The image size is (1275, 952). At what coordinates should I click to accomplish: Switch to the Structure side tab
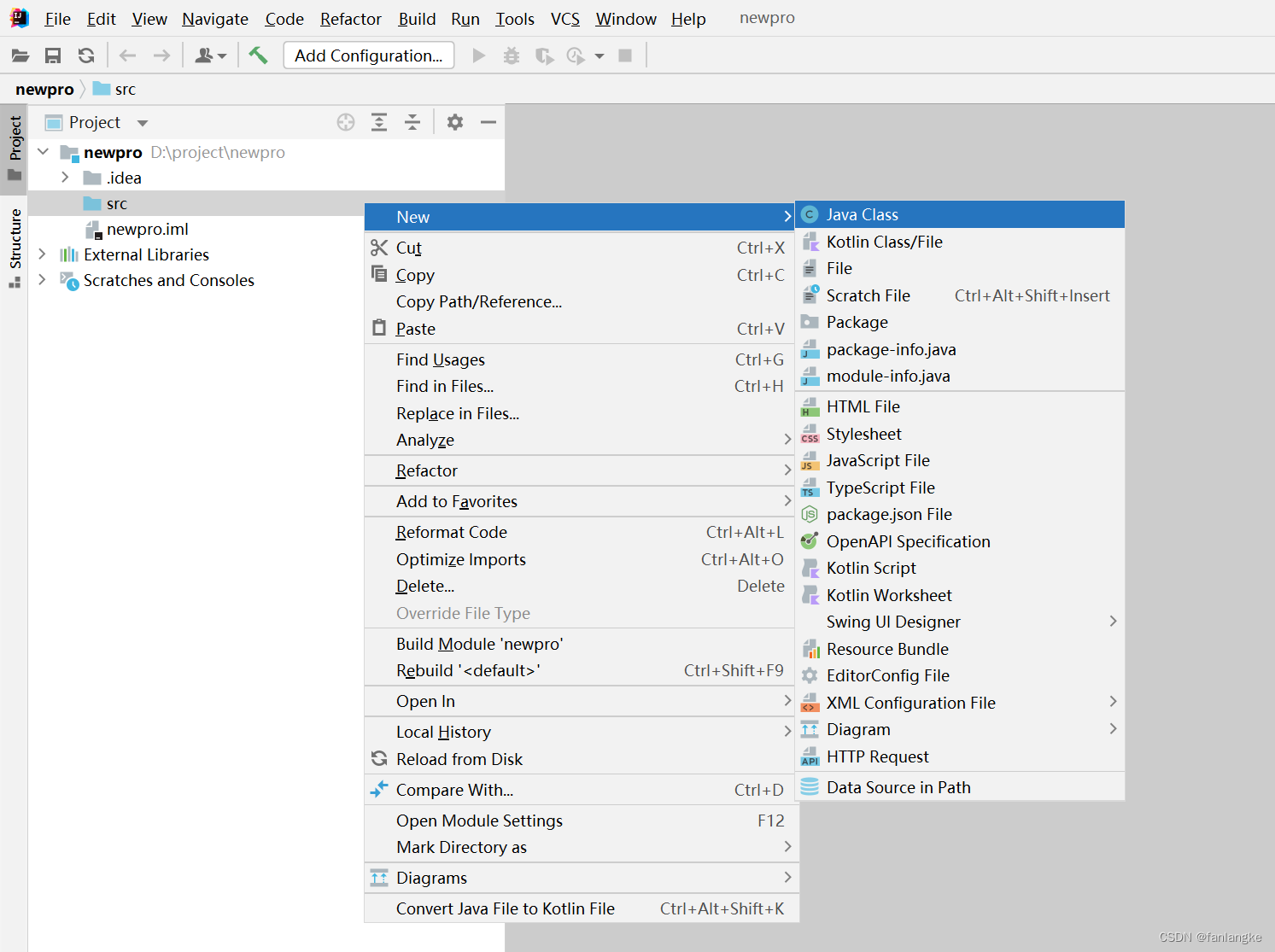[15, 248]
